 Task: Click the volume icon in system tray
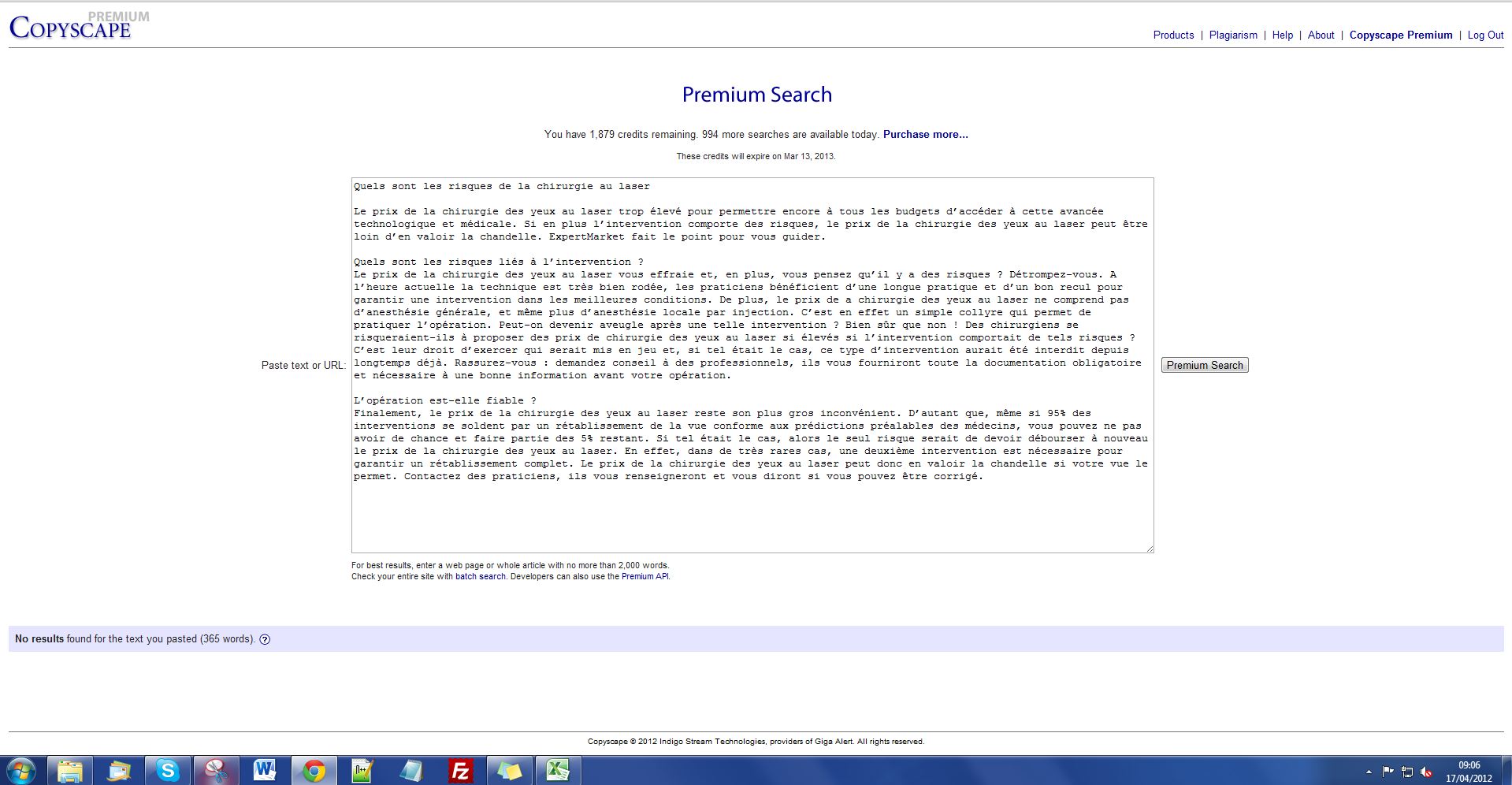point(1426,772)
